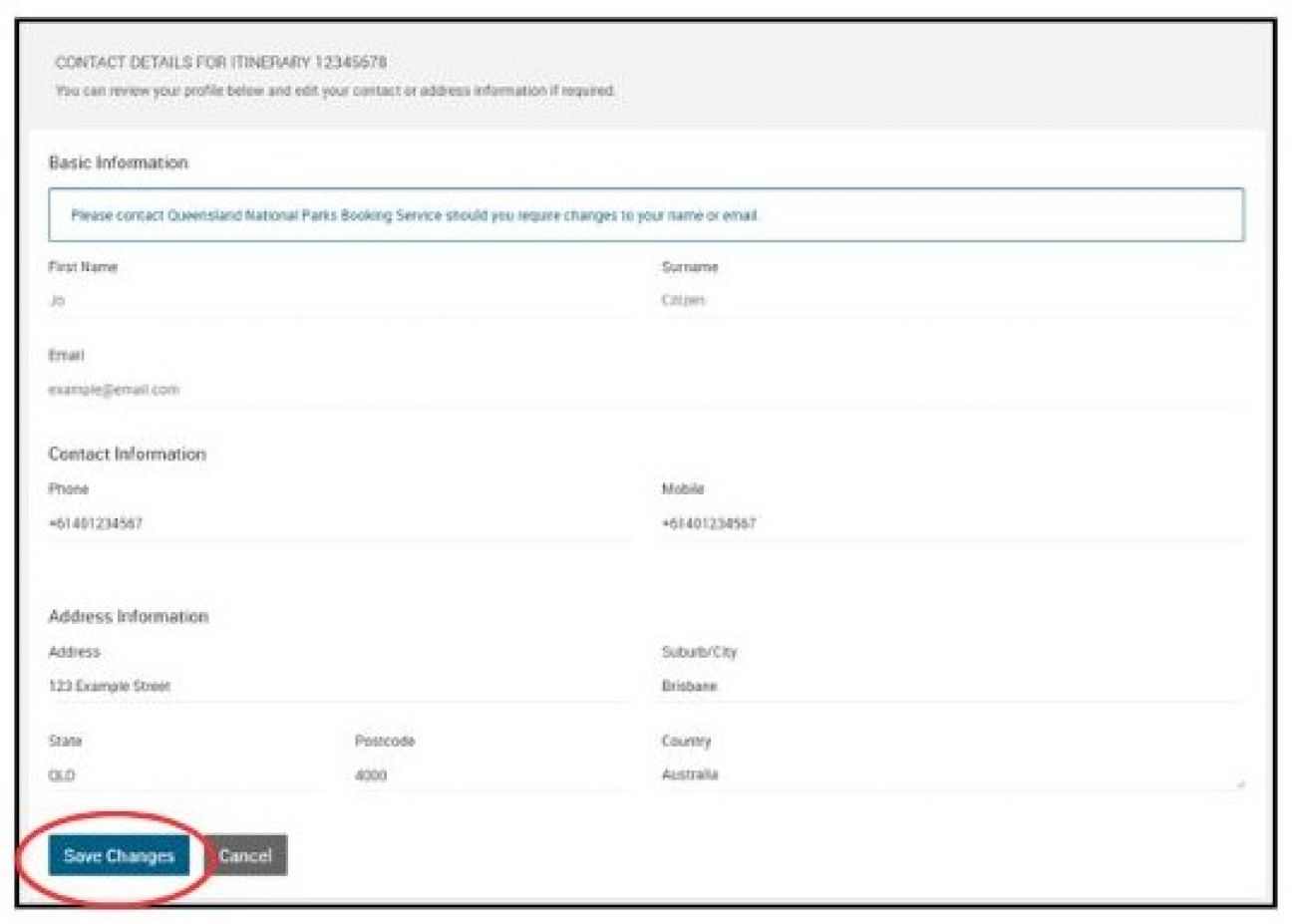
Task: Edit the Phone number field
Action: coord(340,523)
